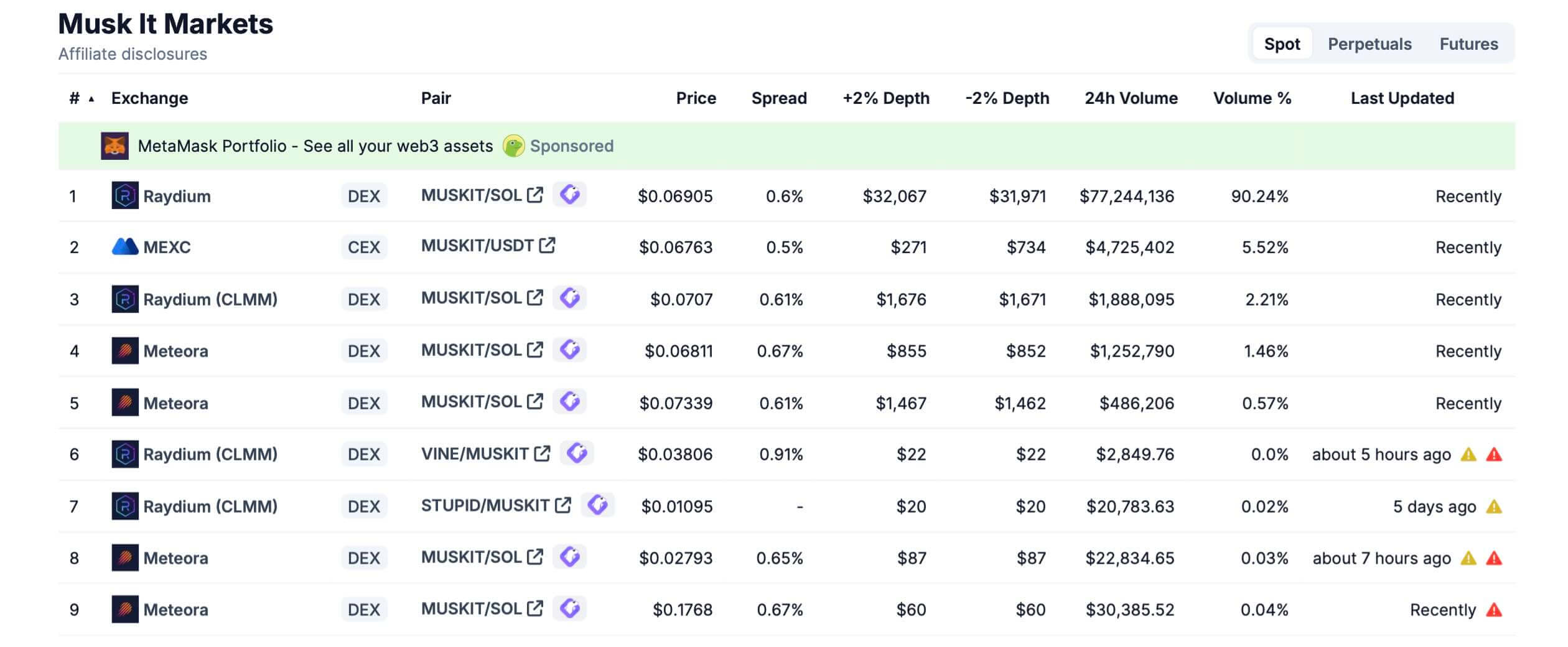Click the red warning triangle in row 9
This screenshot has width=1568, height=647.
tap(1494, 610)
